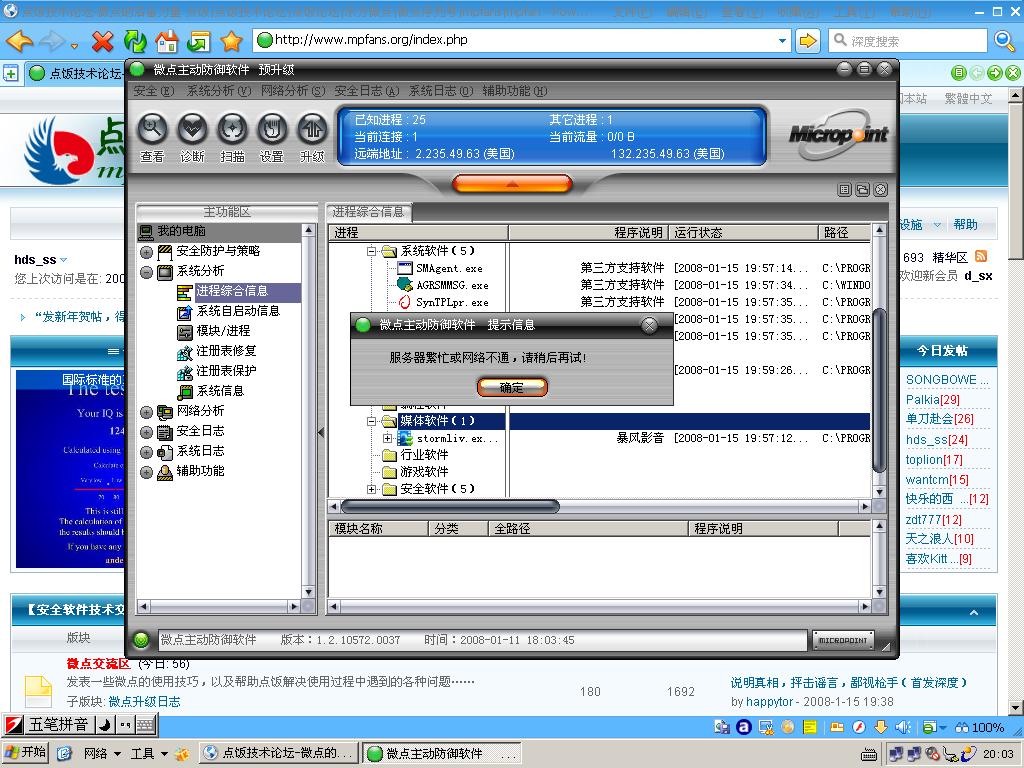Open the Windows 开始 start menu

25,753
